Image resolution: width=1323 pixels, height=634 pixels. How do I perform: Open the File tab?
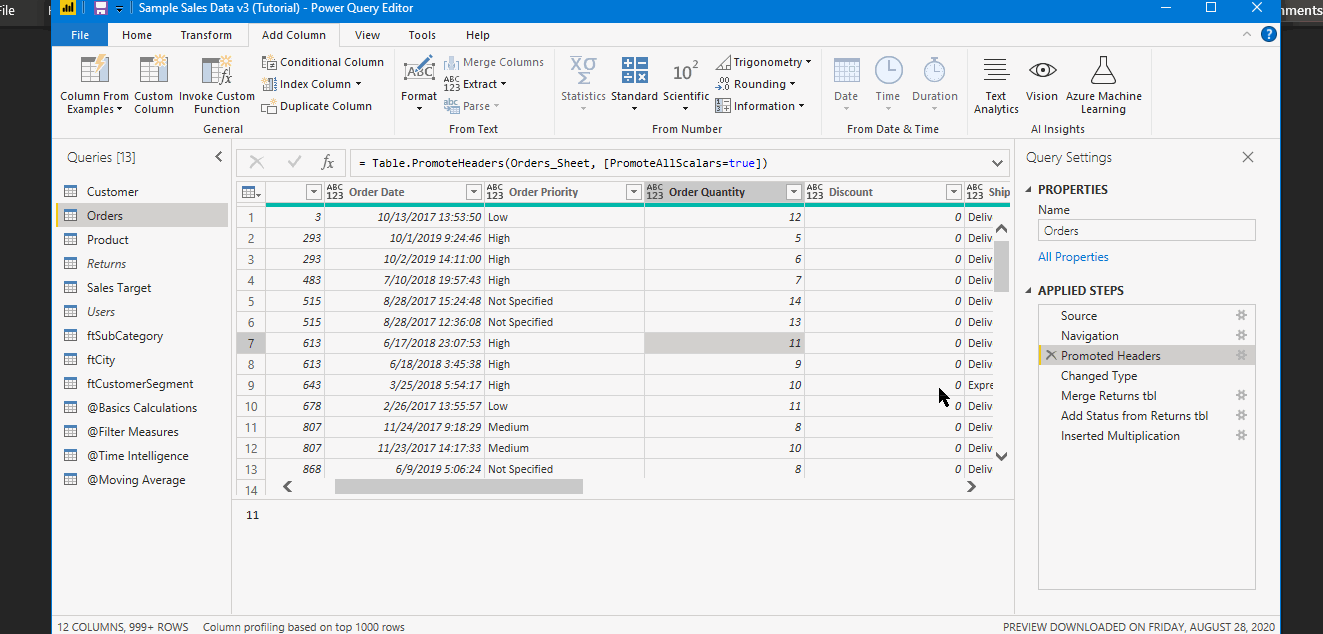click(81, 35)
